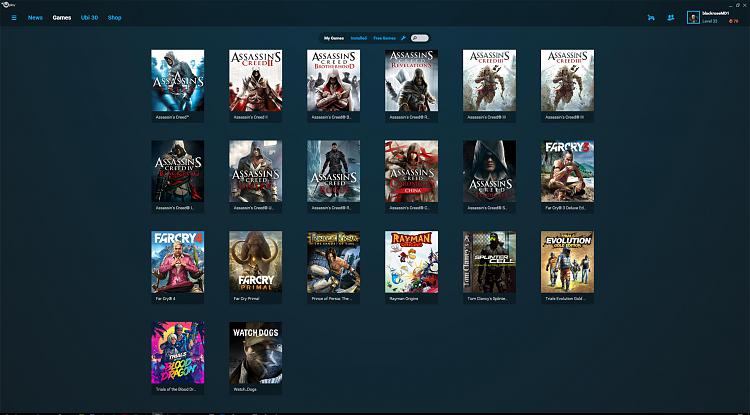This screenshot has height=415, width=750.
Task: Open the Assassin's Creed Unity cover
Action: click(255, 171)
